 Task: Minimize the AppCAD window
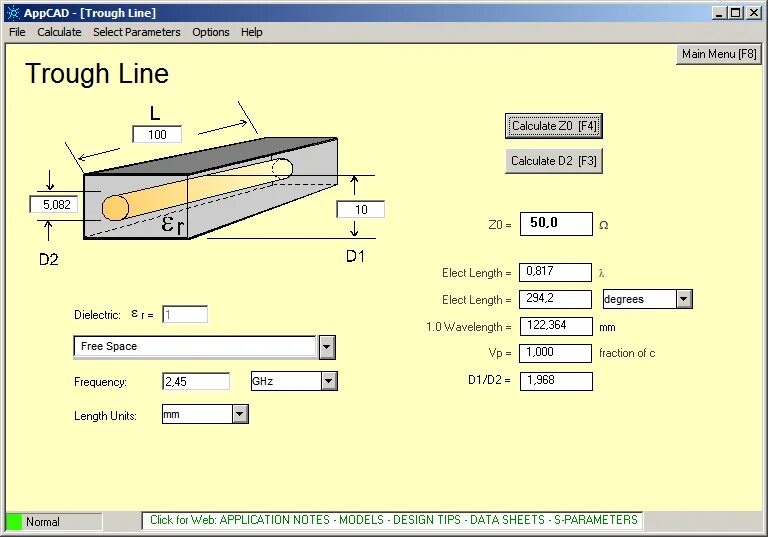click(719, 13)
